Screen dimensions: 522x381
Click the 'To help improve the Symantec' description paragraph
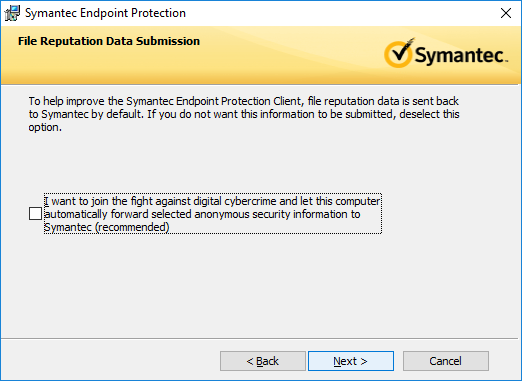(x=244, y=114)
